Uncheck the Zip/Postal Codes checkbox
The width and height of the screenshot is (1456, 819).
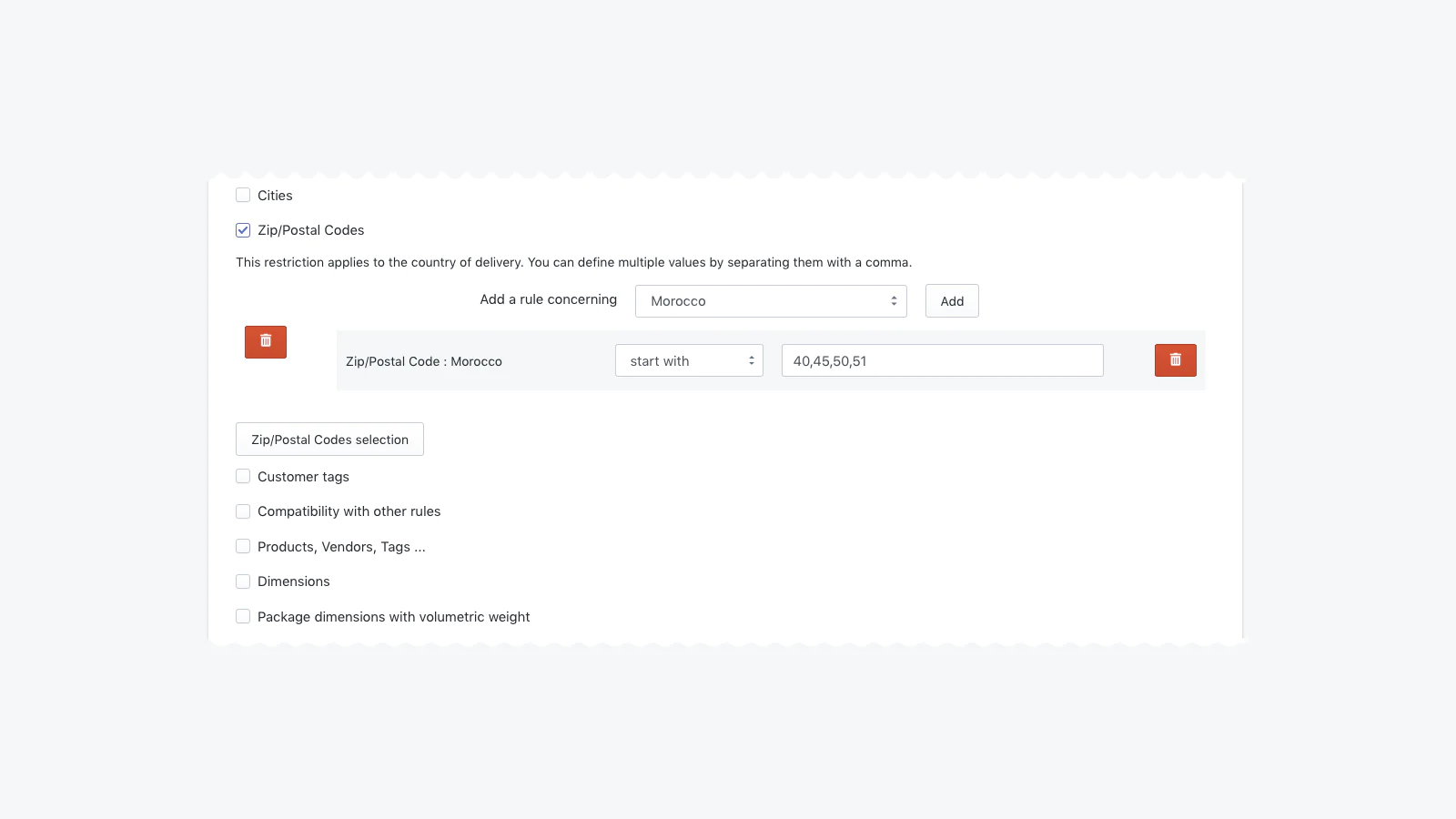[x=243, y=230]
